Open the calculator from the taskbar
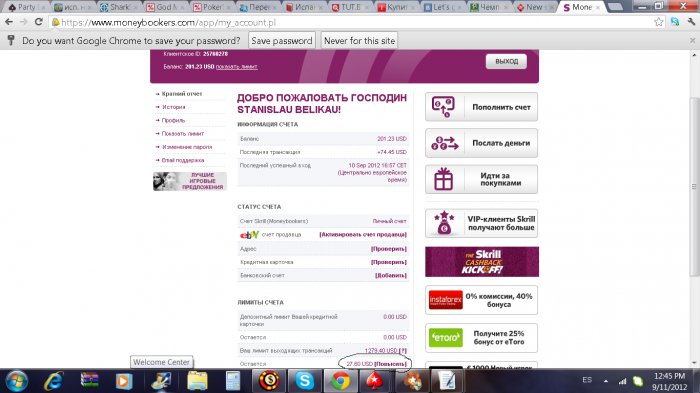 tap(233, 381)
